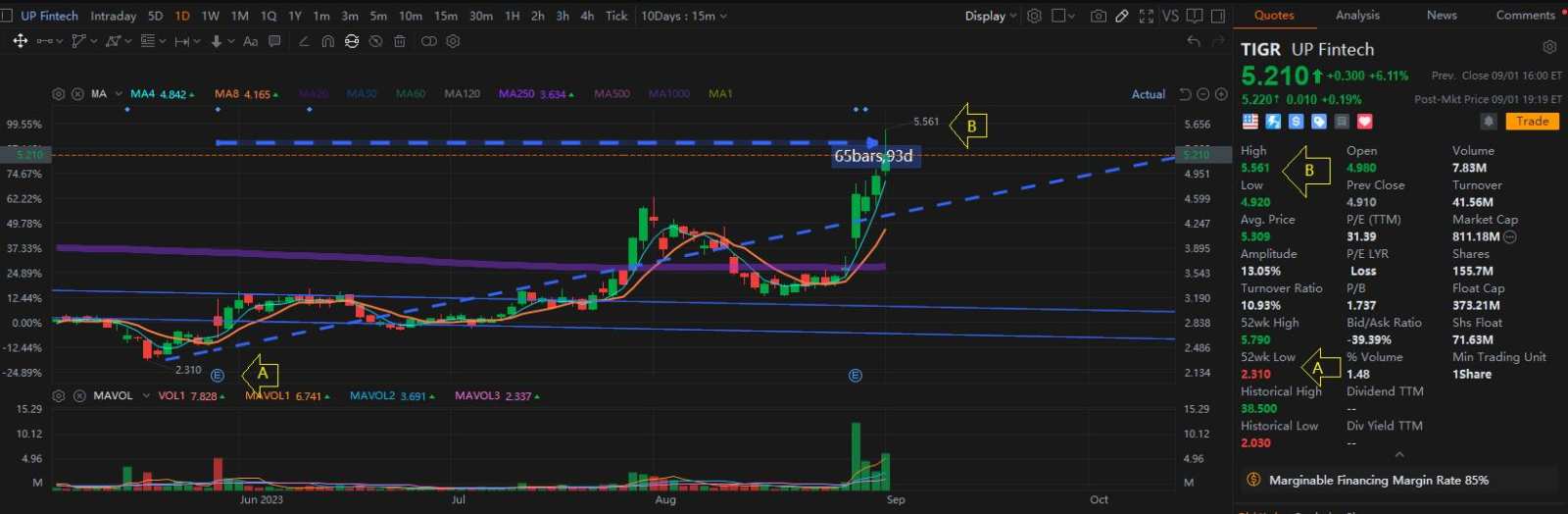
Task: Open the VS compare feature
Action: pos(1170,16)
